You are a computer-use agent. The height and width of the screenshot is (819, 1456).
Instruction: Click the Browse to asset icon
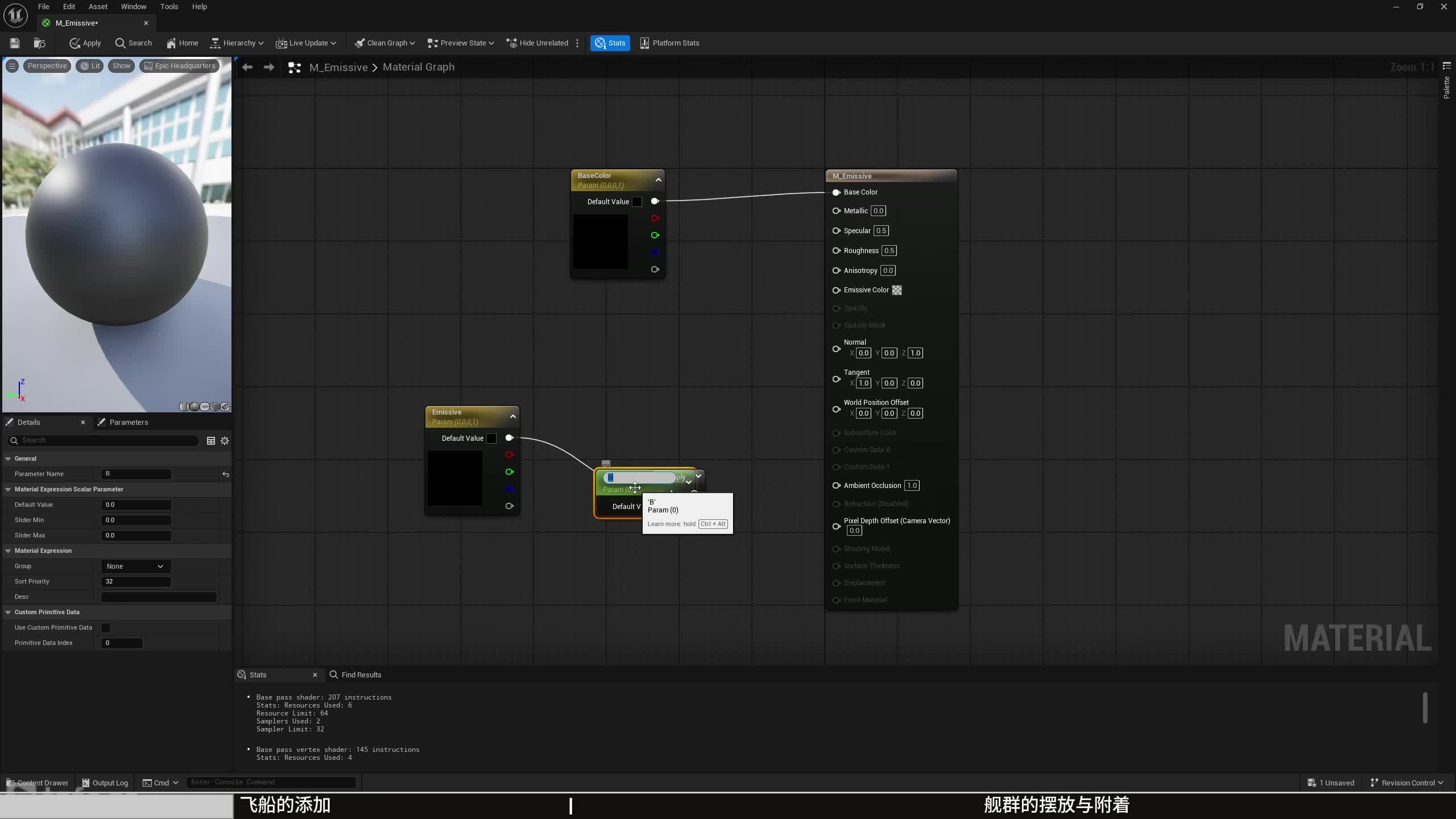[39, 43]
